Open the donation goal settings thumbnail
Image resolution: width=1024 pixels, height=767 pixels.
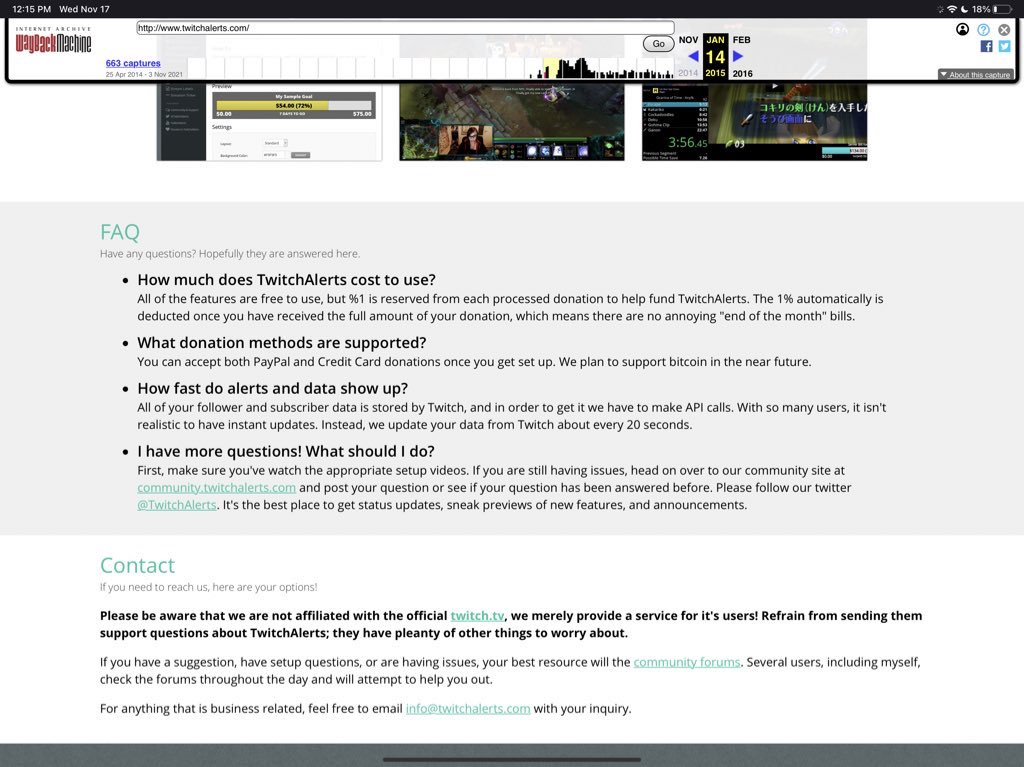click(269, 122)
